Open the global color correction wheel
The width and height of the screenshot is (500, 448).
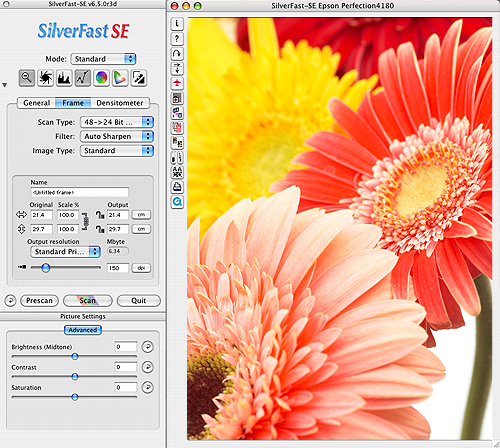tap(101, 78)
